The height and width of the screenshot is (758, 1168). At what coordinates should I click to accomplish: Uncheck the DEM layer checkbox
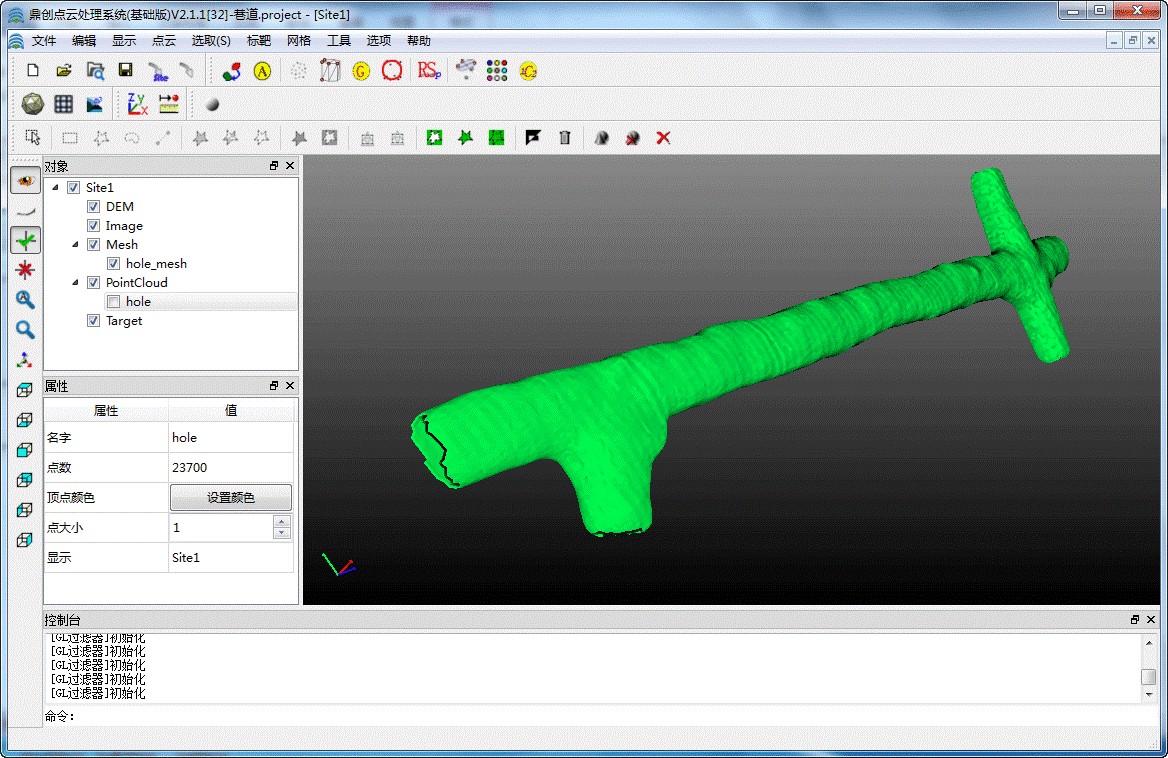pyautogui.click(x=93, y=207)
